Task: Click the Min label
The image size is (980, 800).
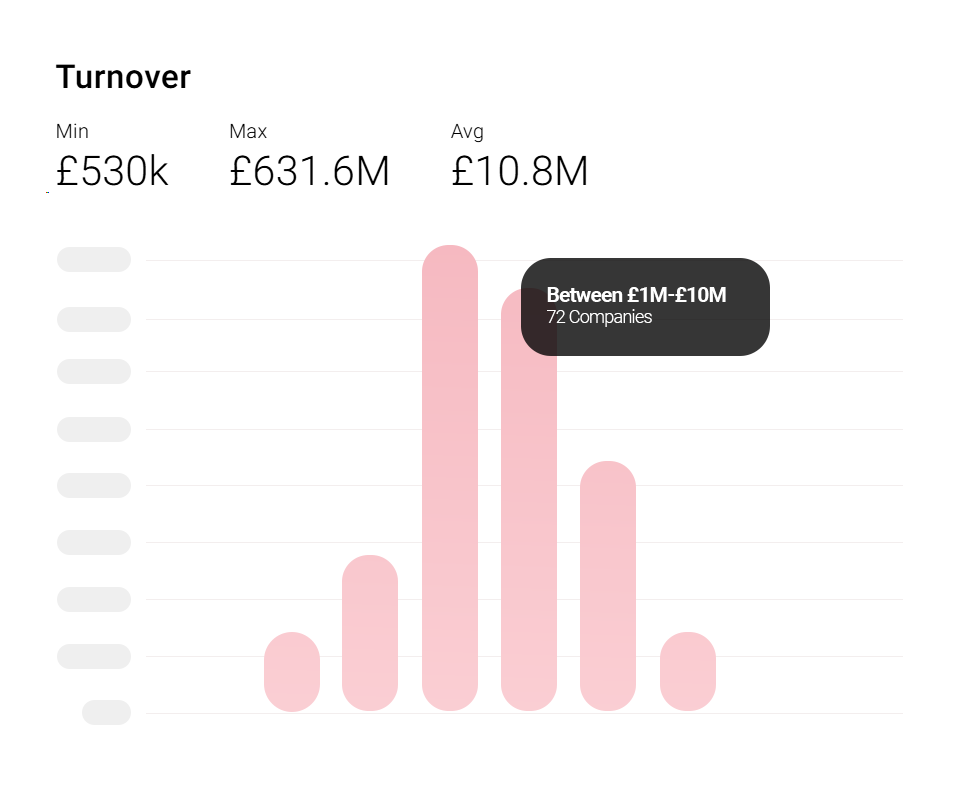Action: coord(72,131)
